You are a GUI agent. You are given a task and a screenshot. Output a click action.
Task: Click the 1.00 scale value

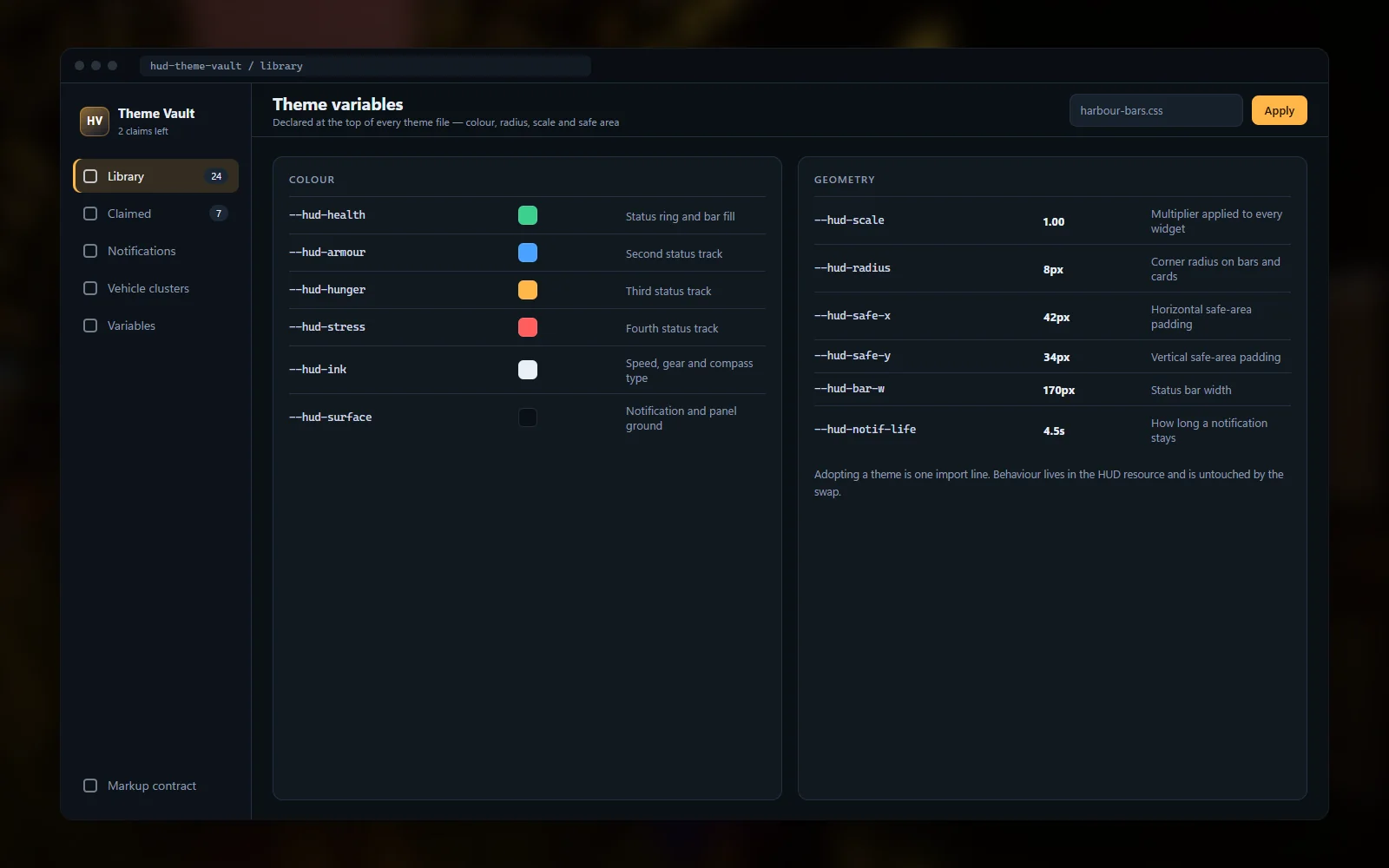pyautogui.click(x=1054, y=222)
